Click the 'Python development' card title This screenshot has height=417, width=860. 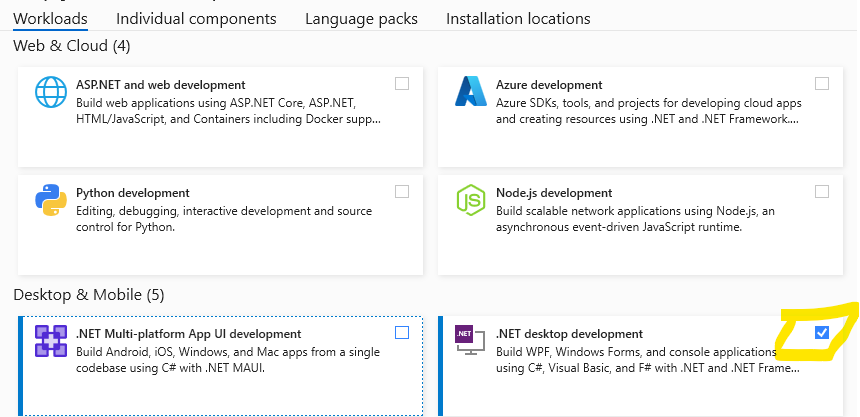click(x=133, y=193)
